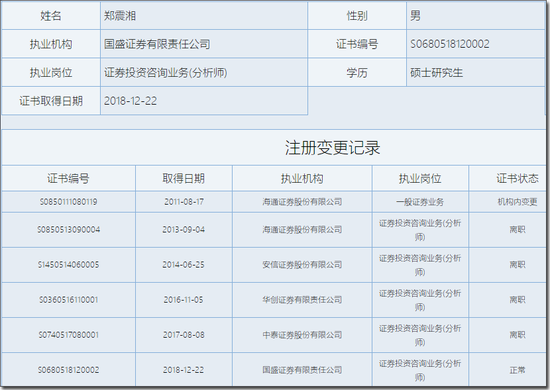This screenshot has width=550, height=390.
Task: Click the 证书编号 column header in records table
Action: (68, 179)
